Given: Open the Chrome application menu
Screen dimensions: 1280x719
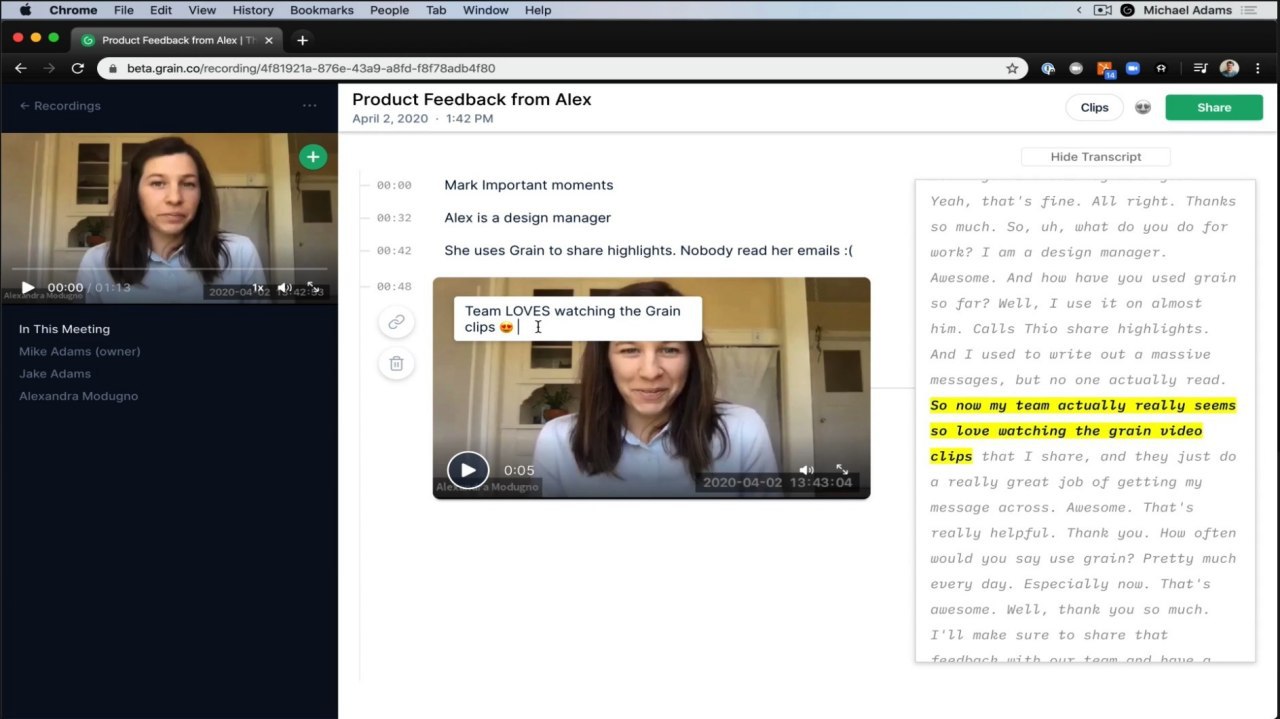Looking at the screenshot, I should point(73,10).
